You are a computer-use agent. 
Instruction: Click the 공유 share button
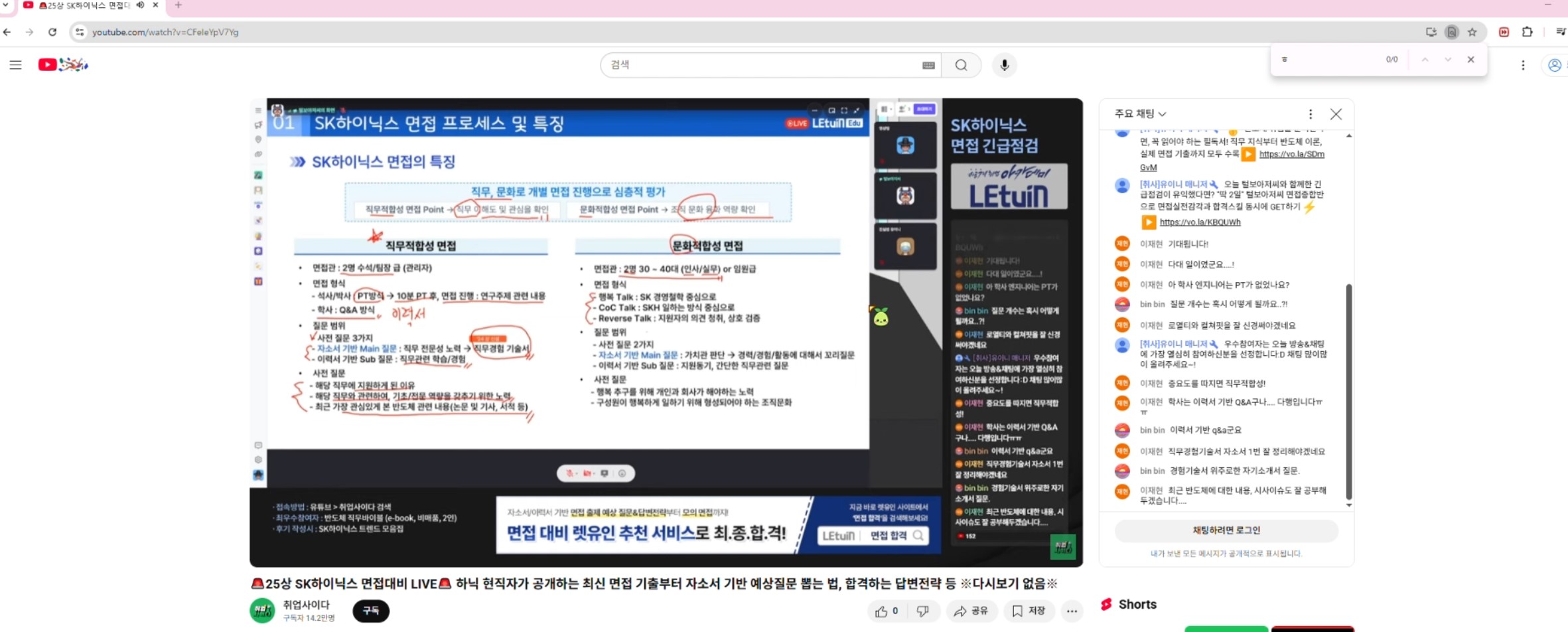(x=971, y=611)
